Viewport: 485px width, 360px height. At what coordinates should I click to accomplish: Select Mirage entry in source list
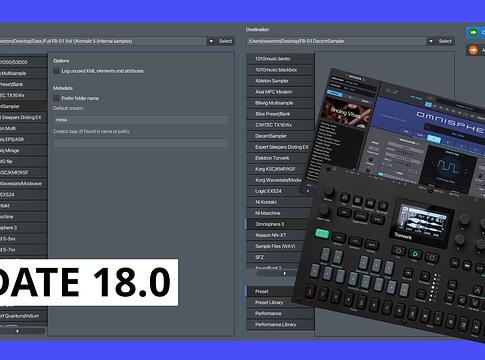point(24,150)
